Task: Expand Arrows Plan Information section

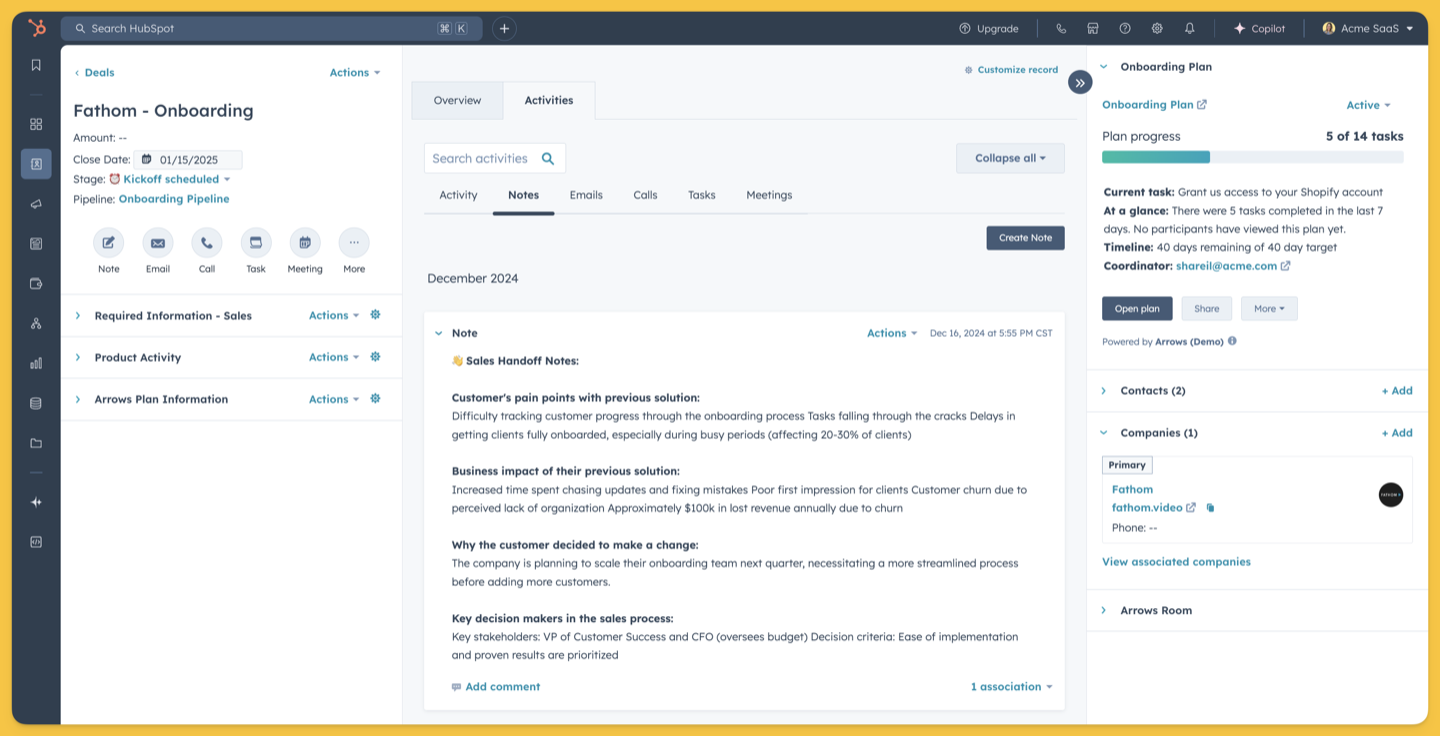Action: 78,399
